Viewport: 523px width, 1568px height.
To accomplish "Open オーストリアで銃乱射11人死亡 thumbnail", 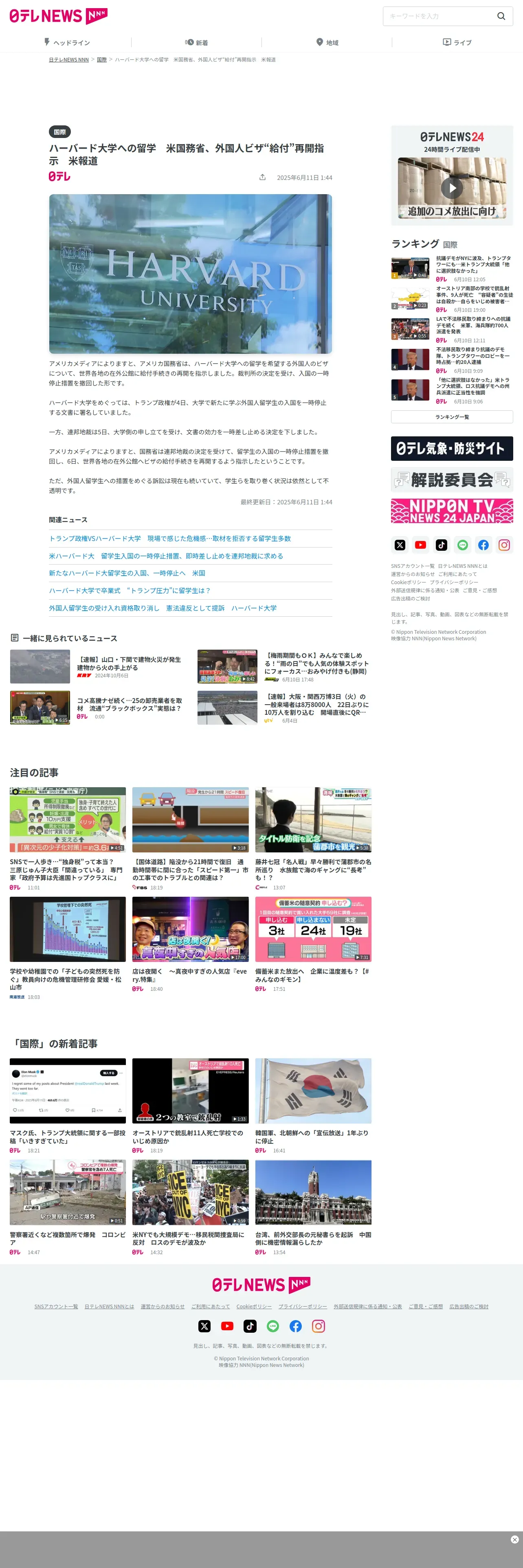I will pos(191,1090).
